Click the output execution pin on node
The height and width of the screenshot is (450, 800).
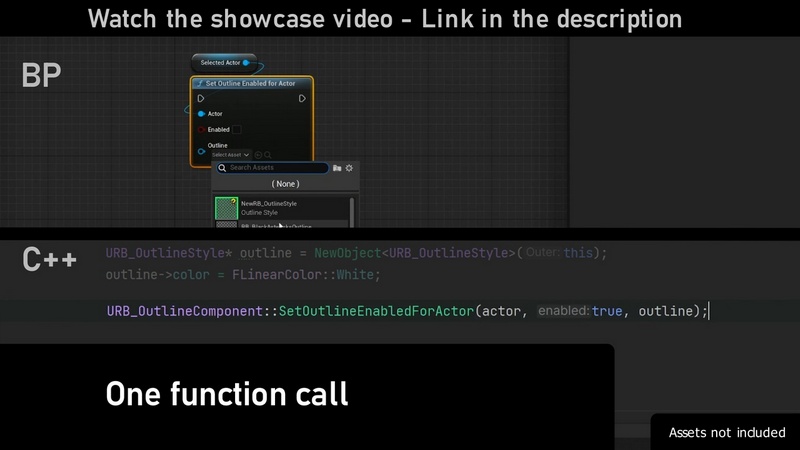coord(303,98)
